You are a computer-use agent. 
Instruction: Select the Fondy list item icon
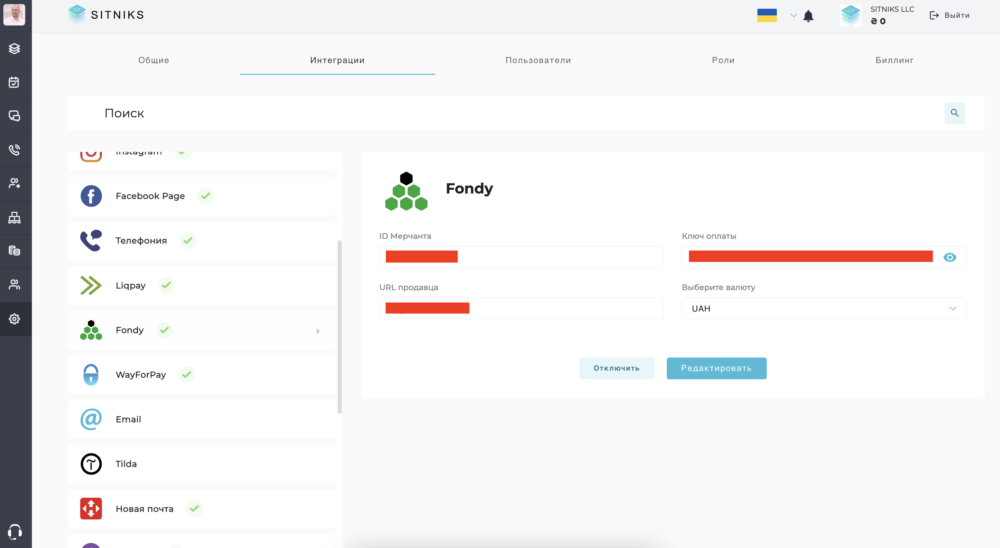pyautogui.click(x=91, y=330)
